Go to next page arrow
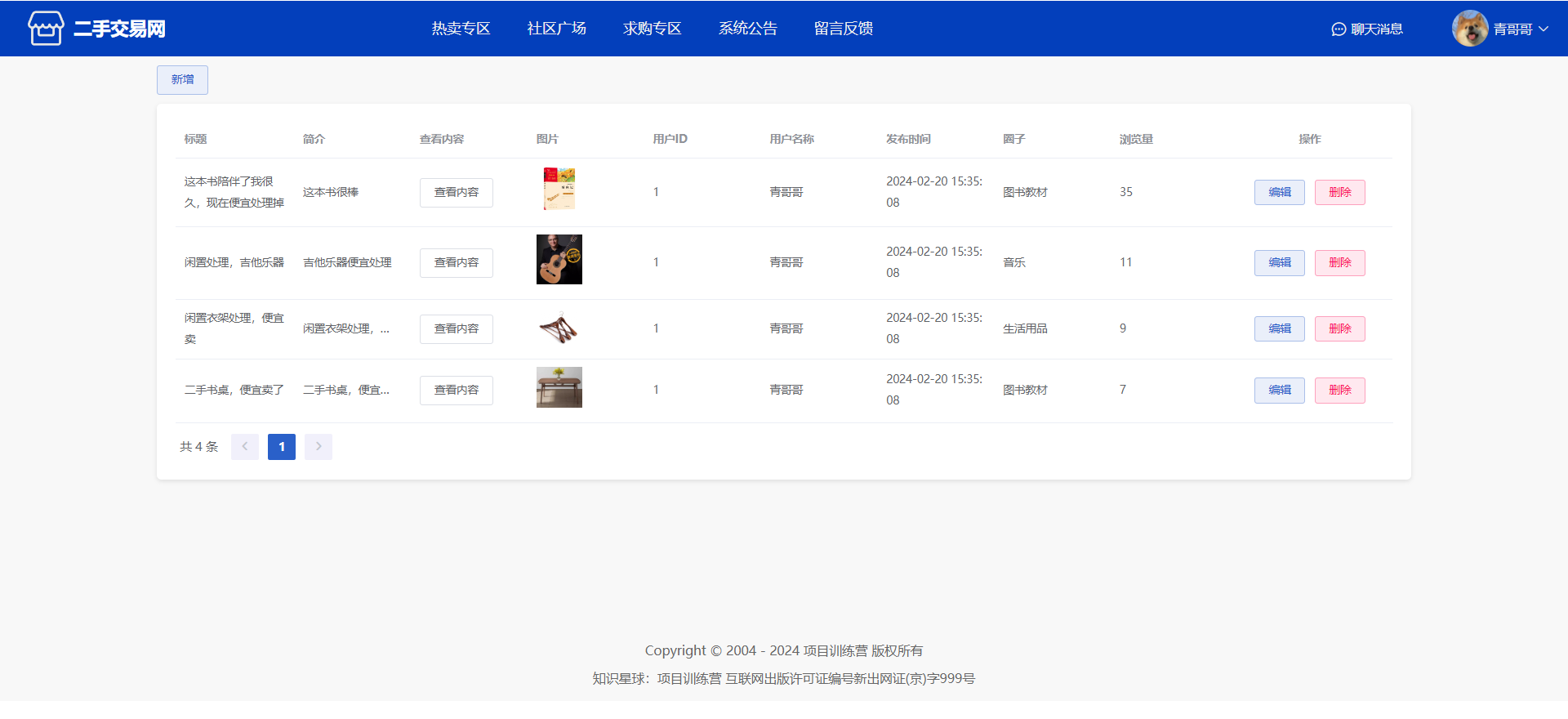 318,447
